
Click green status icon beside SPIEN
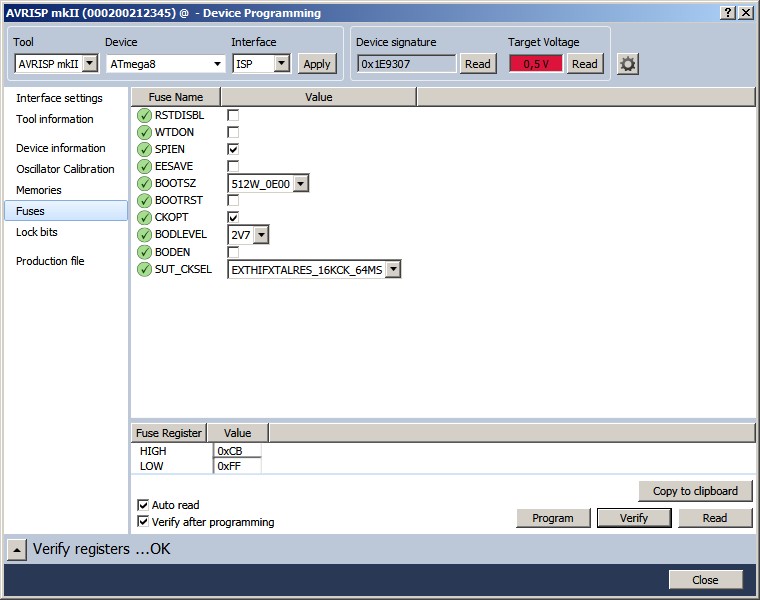[x=144, y=149]
